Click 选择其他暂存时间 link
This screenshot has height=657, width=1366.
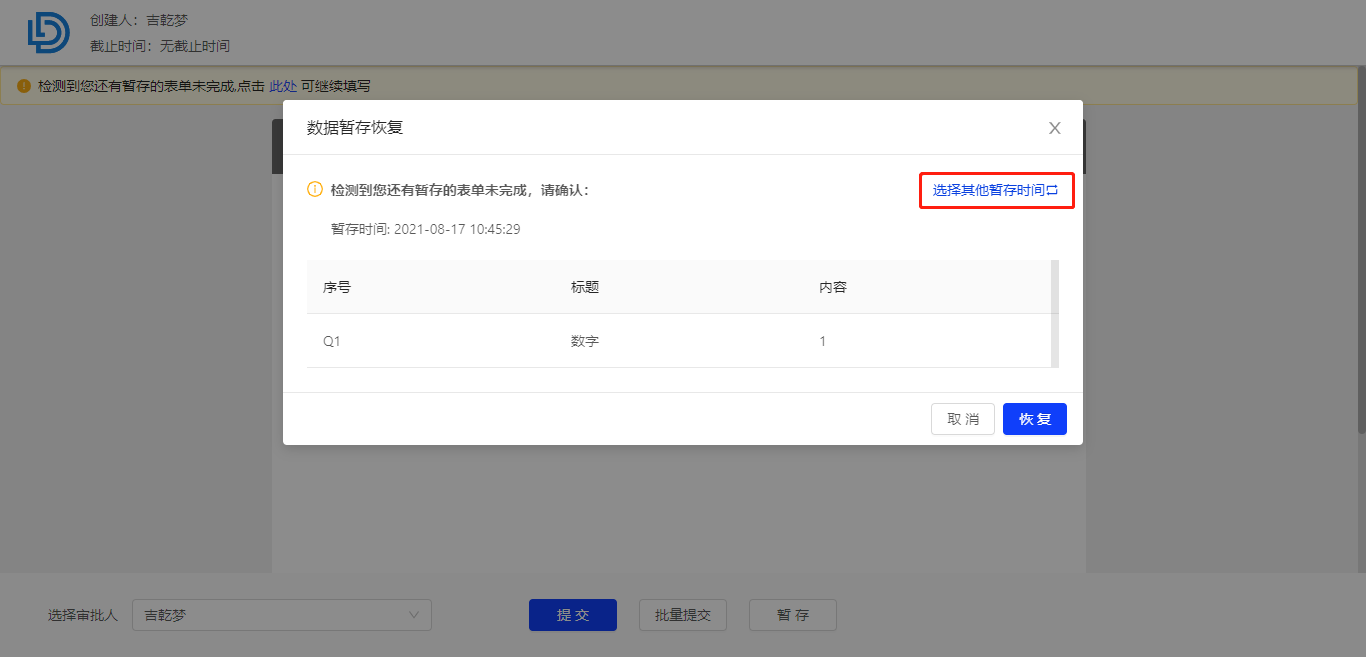(996, 190)
